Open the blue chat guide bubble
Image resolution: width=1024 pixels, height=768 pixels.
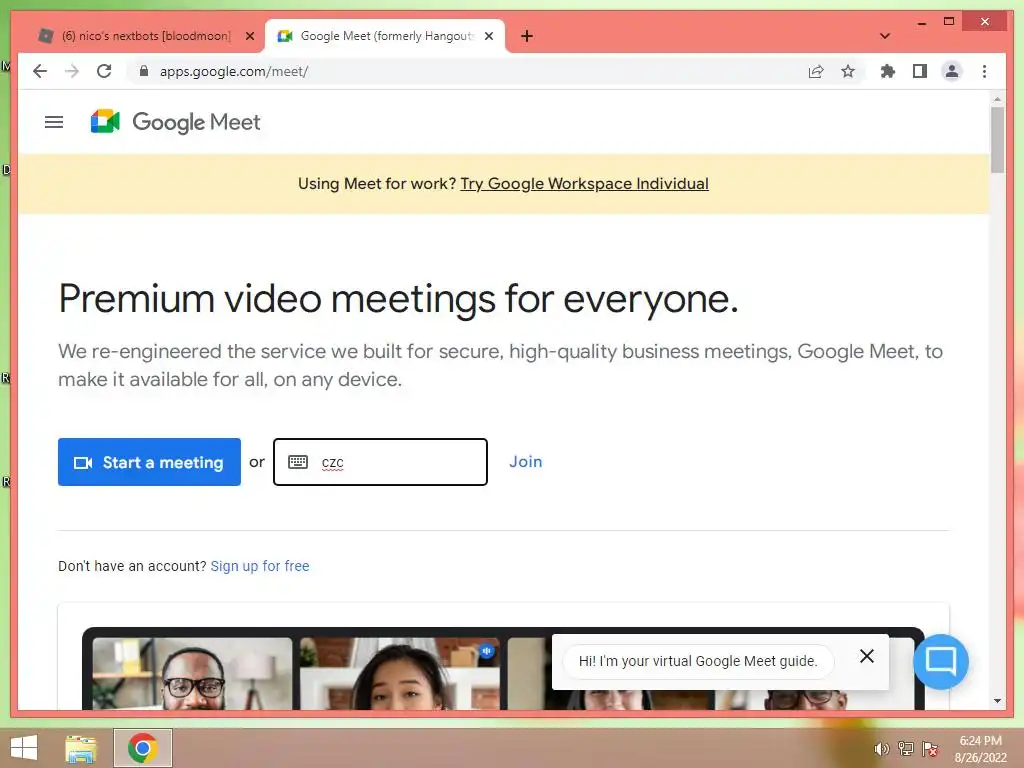click(940, 662)
